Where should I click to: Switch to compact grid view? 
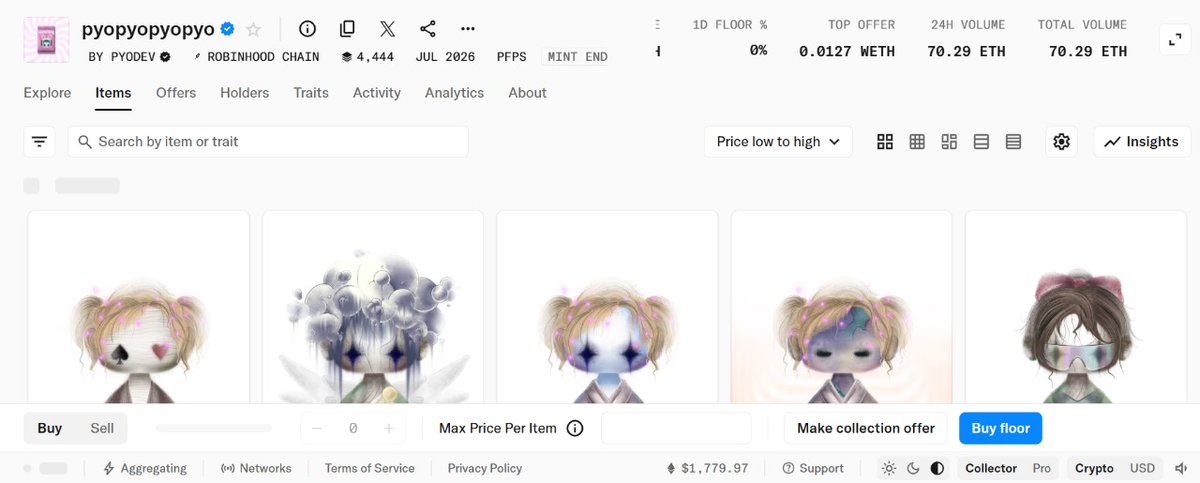(917, 142)
